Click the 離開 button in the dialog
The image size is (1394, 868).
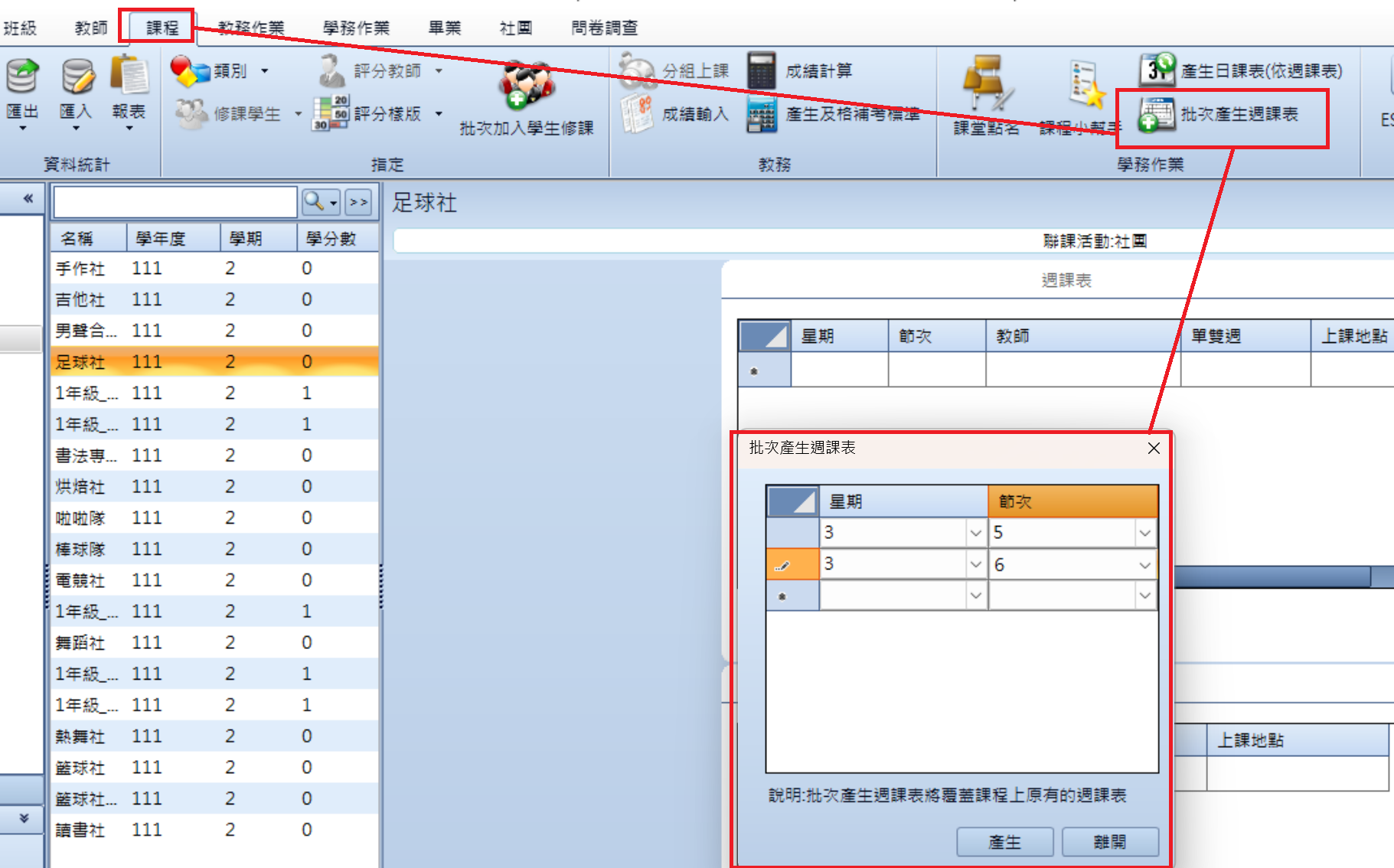[1110, 842]
